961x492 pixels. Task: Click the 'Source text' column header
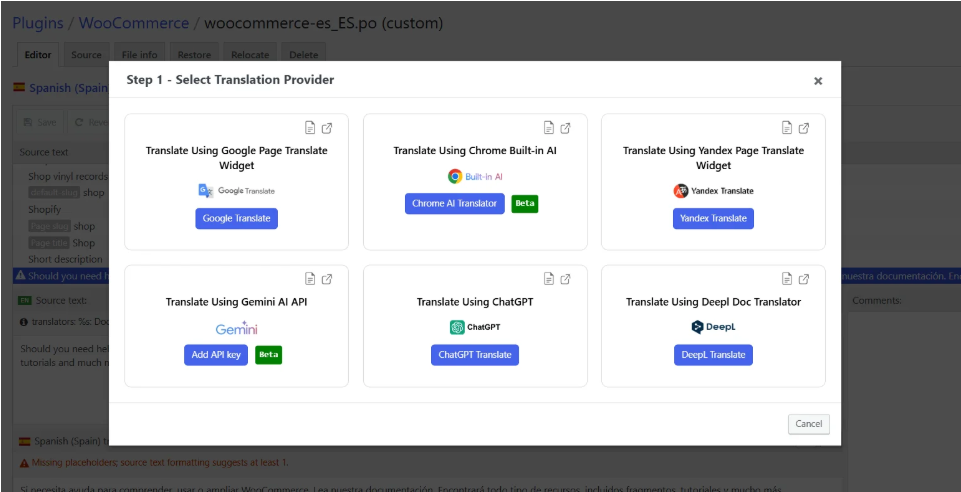click(44, 152)
